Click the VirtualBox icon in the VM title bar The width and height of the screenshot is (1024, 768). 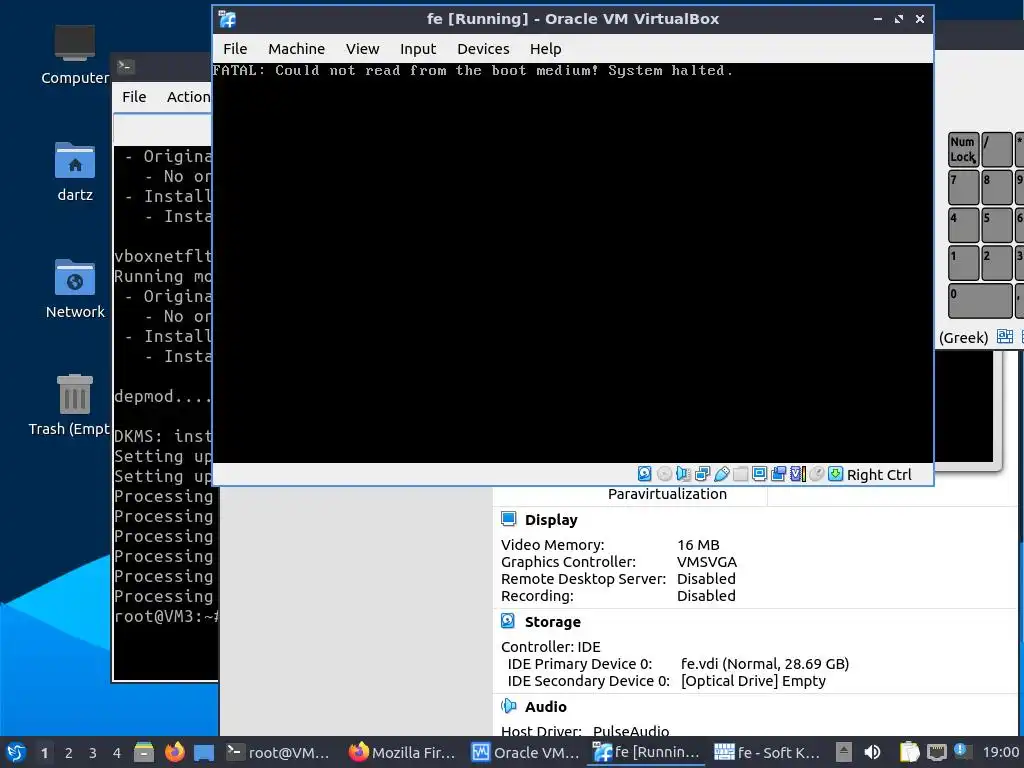tap(227, 19)
